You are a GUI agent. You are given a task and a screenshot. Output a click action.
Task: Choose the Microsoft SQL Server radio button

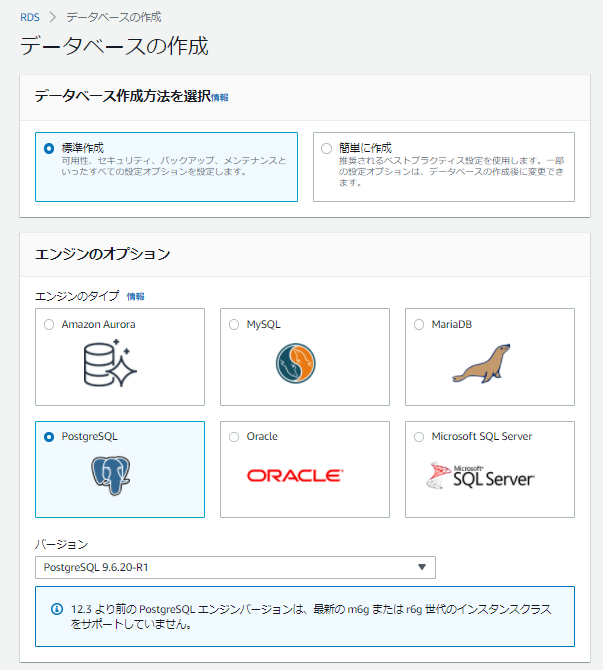coord(419,437)
